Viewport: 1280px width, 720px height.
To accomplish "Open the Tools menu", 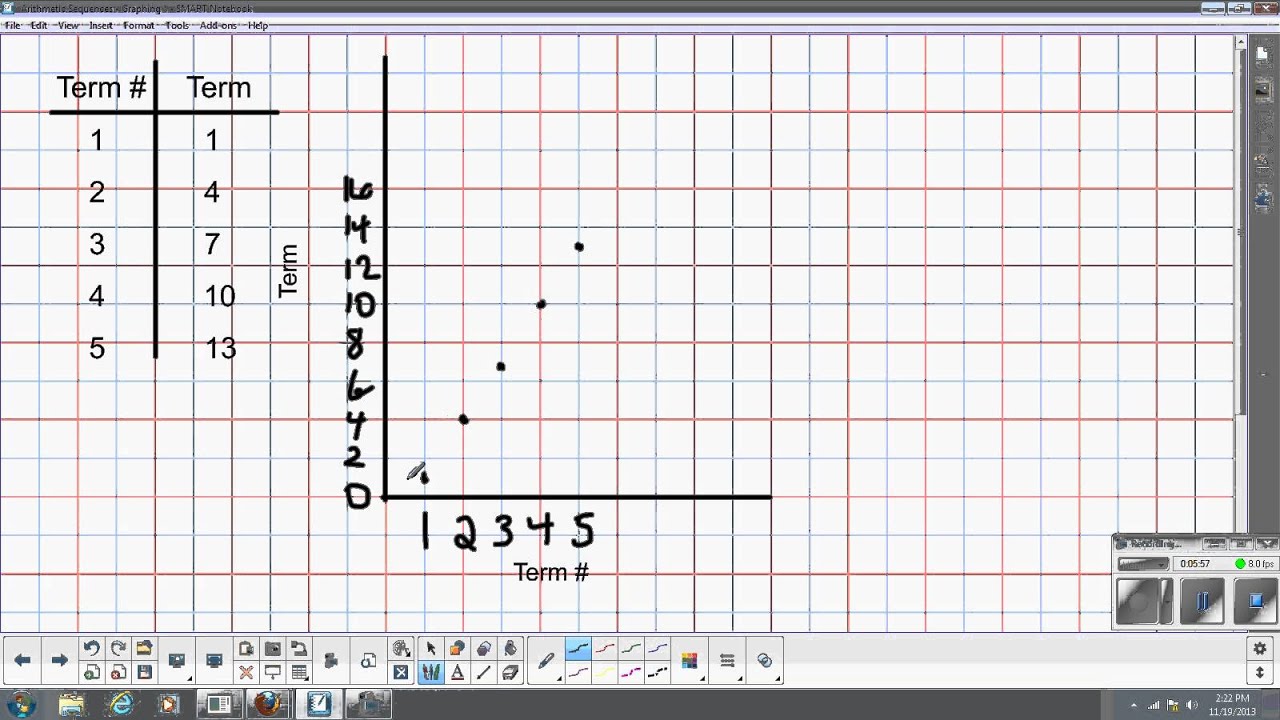I will point(177,25).
